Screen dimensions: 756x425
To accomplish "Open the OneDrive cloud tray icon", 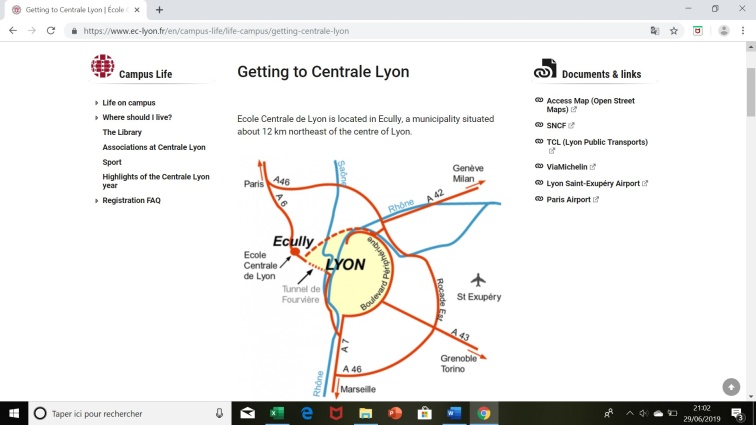I will pyautogui.click(x=658, y=413).
